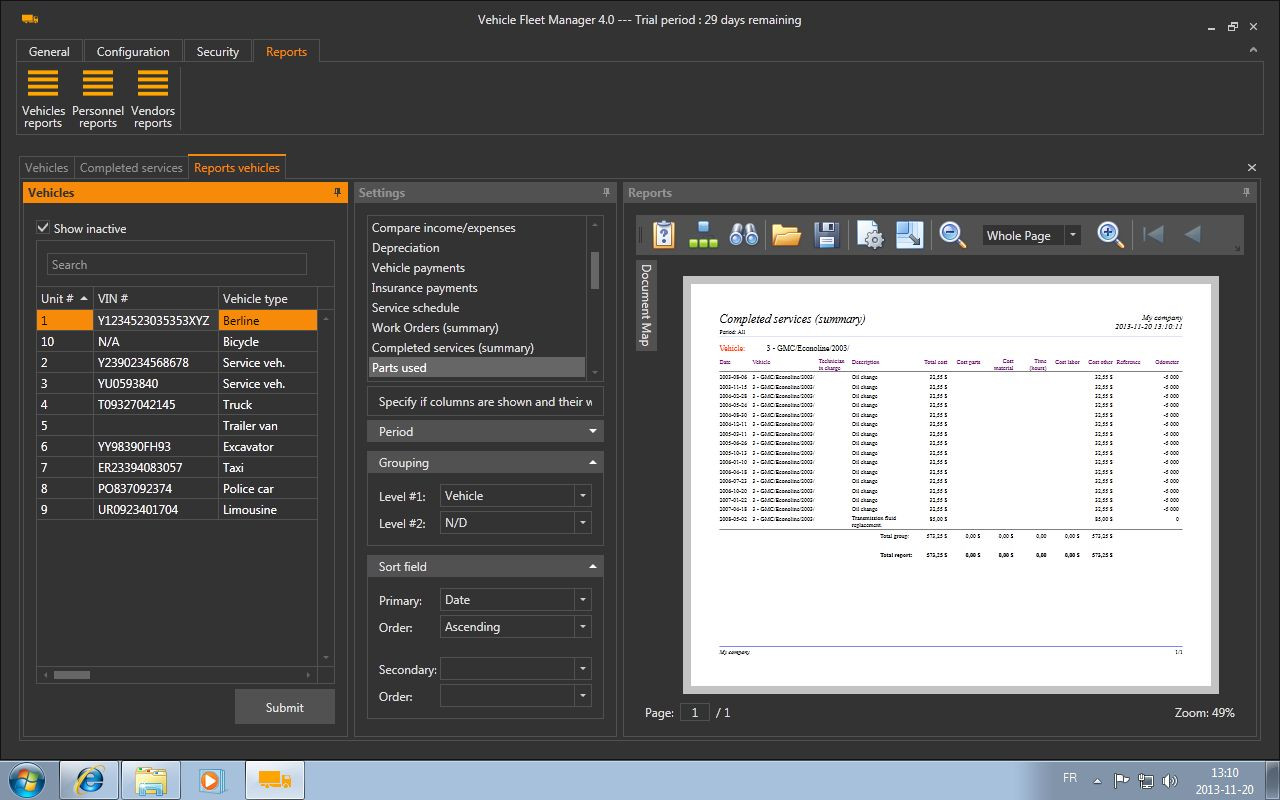Sort by the Vehicle type column header
The height and width of the screenshot is (800, 1280).
[268, 298]
